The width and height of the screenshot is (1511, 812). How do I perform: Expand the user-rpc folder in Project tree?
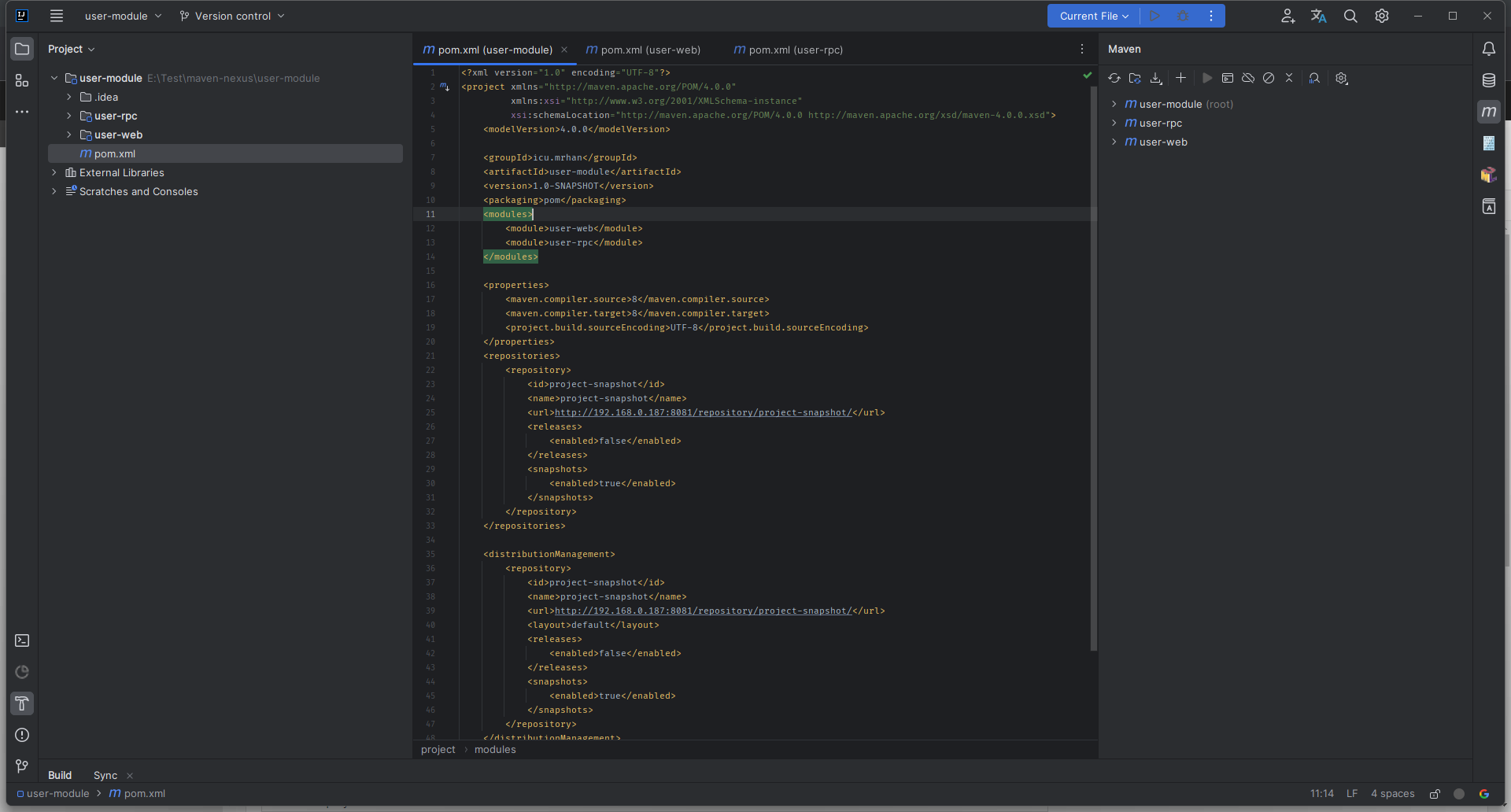click(69, 116)
